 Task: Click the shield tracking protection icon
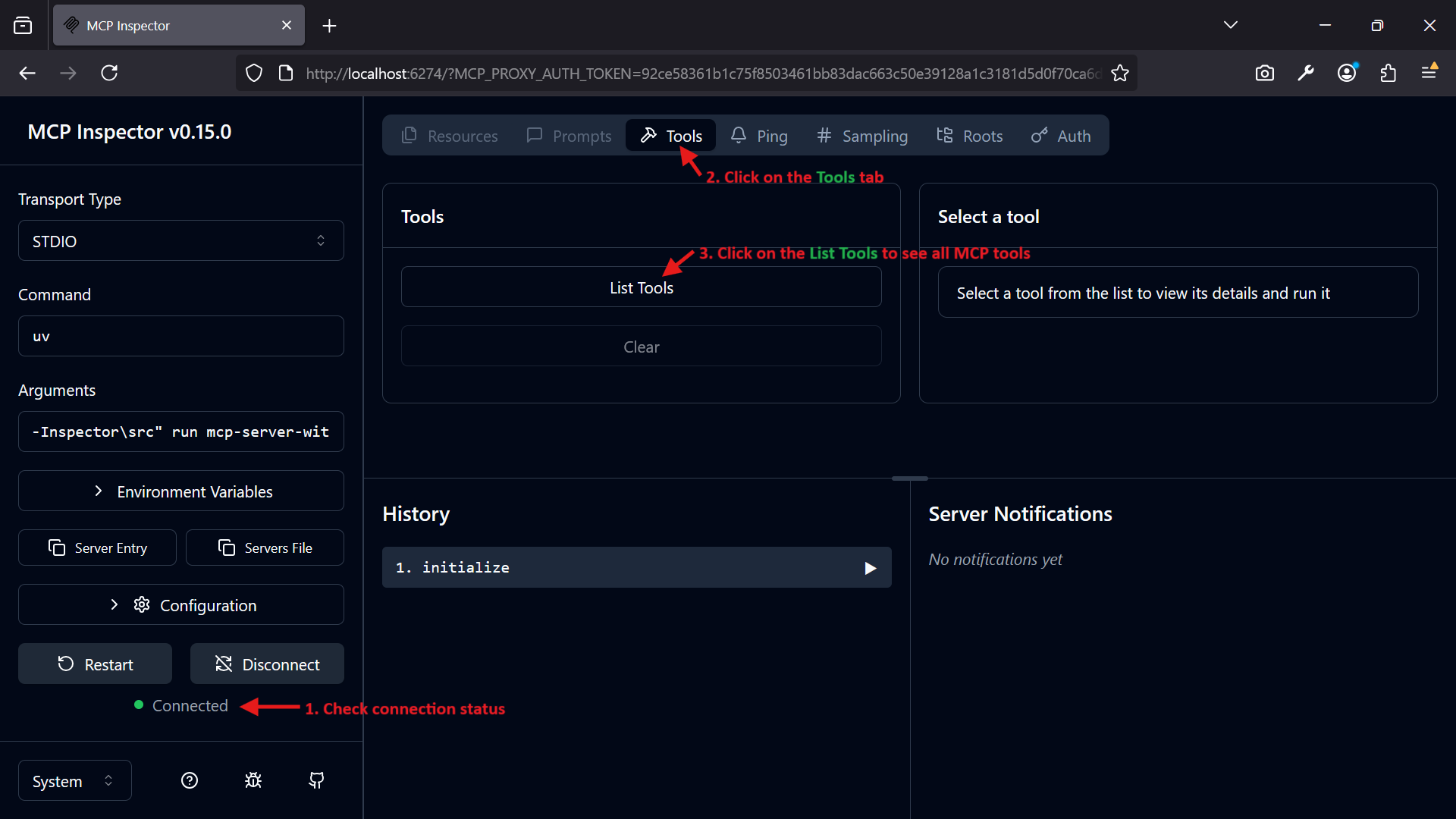254,73
